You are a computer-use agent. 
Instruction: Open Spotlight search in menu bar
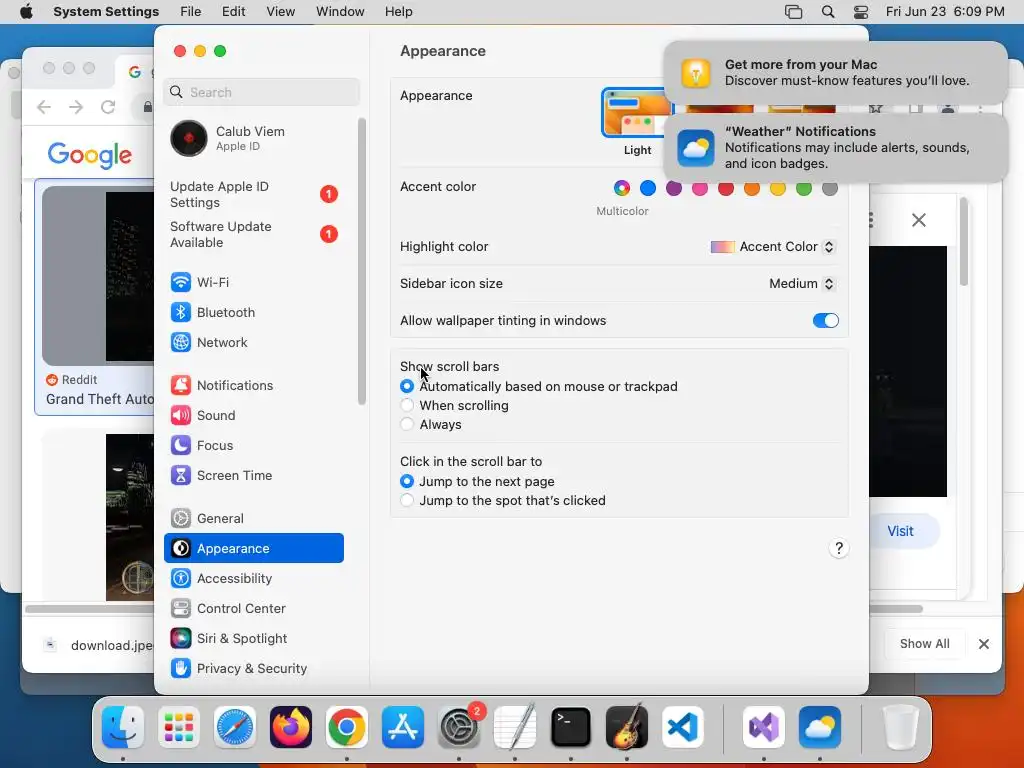click(827, 12)
